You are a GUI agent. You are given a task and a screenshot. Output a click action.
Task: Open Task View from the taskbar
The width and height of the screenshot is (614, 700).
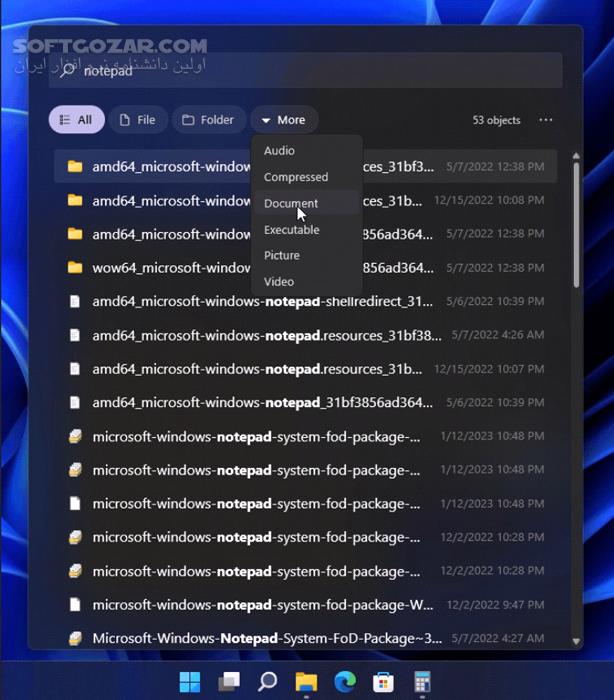tap(229, 682)
